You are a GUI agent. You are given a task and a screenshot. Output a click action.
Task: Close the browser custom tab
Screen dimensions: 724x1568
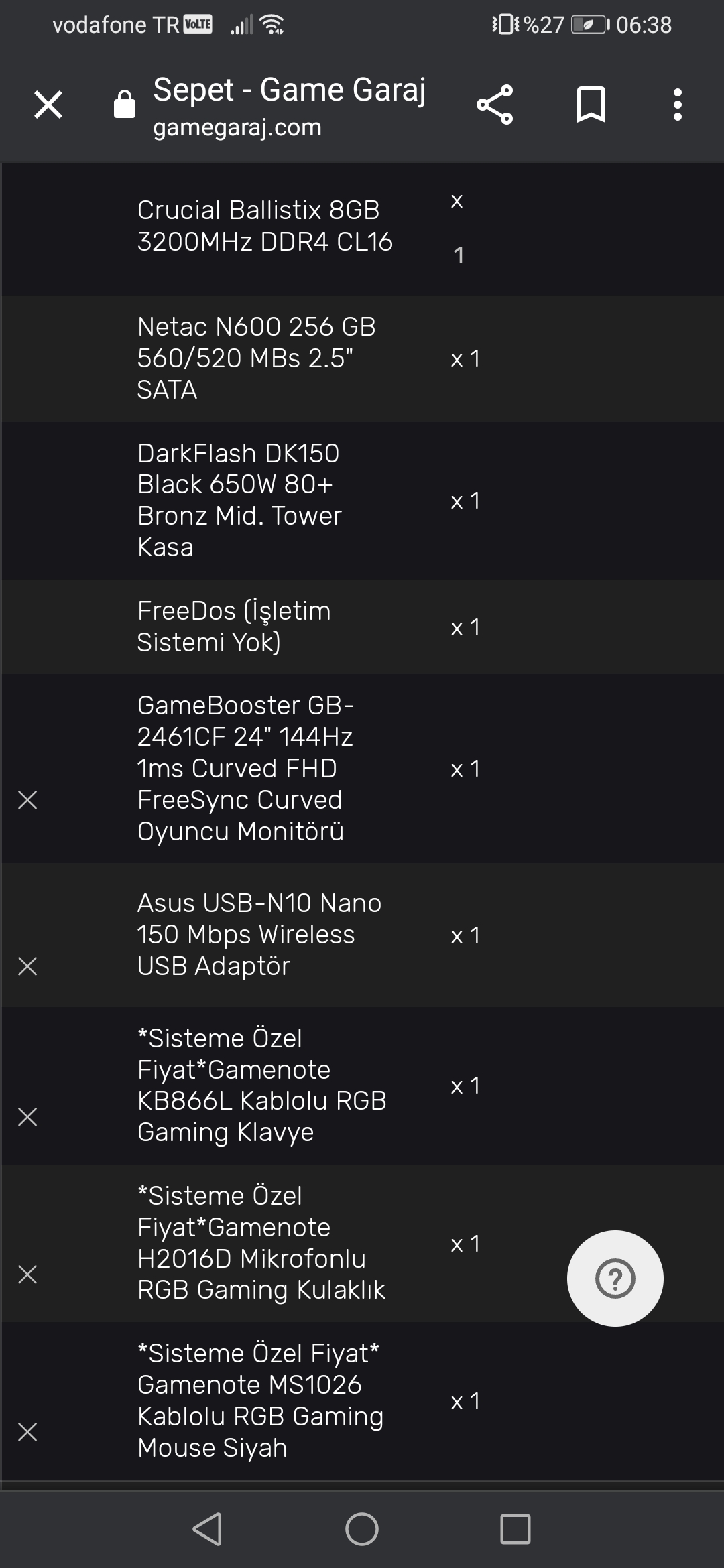(x=48, y=105)
